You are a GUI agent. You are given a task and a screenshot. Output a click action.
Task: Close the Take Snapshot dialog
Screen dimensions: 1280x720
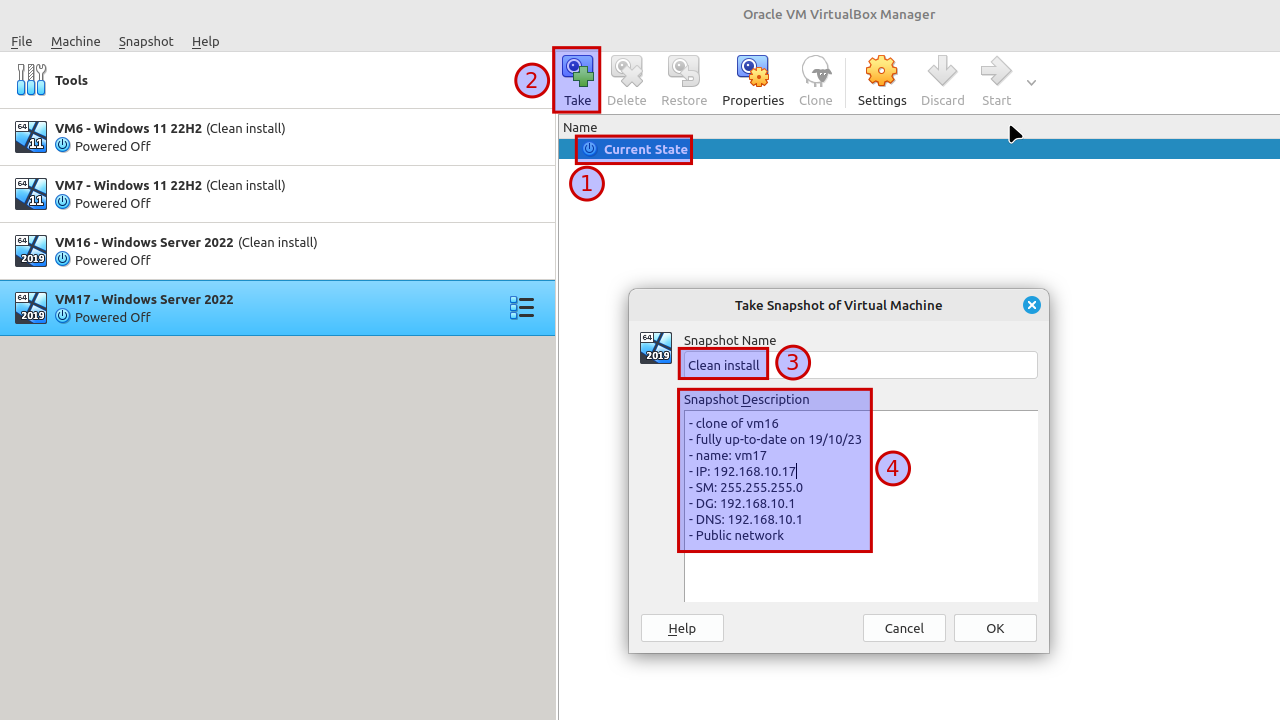click(1032, 305)
